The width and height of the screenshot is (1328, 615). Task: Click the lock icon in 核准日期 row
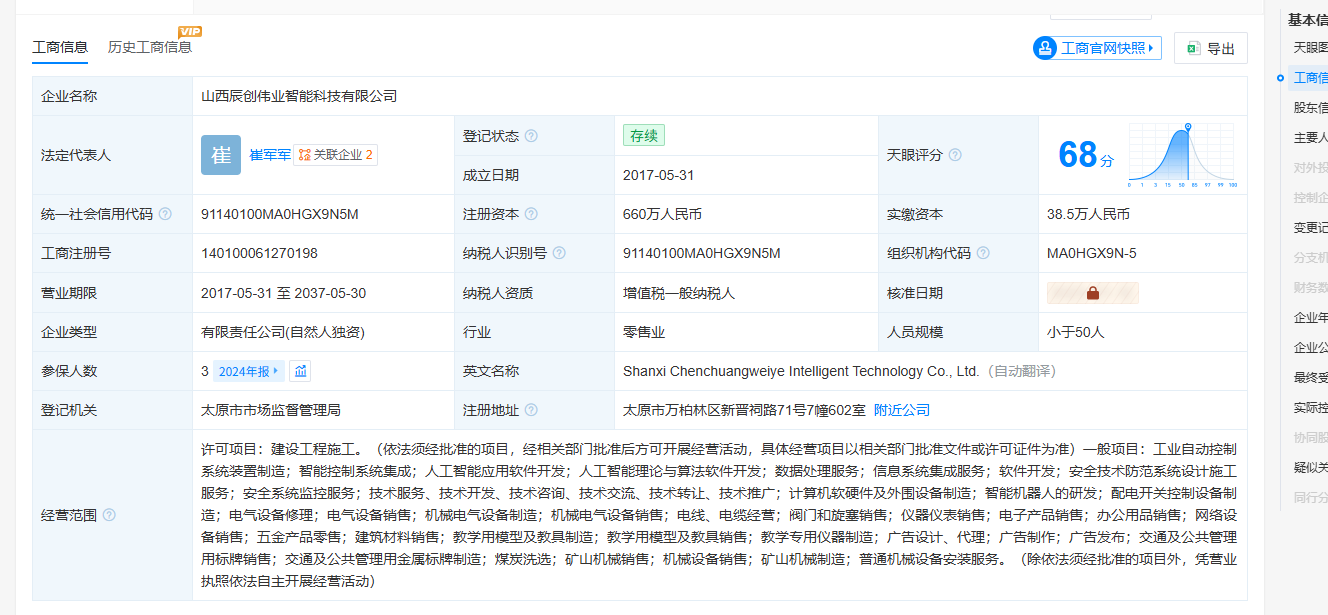(x=1092, y=293)
